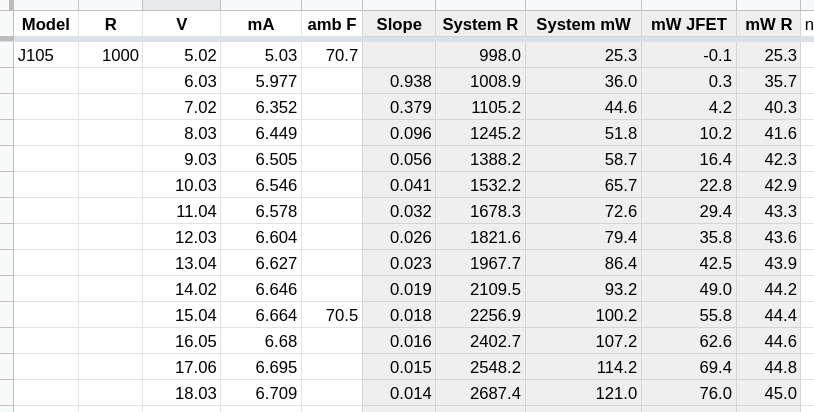
Task: Click the R value cell 1000
Action: [x=111, y=55]
